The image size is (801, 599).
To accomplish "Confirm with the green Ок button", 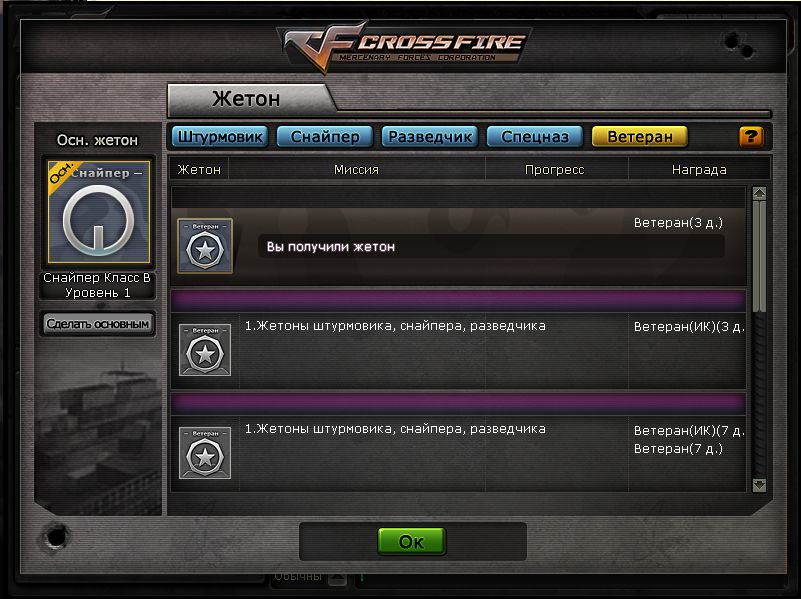I will (411, 541).
